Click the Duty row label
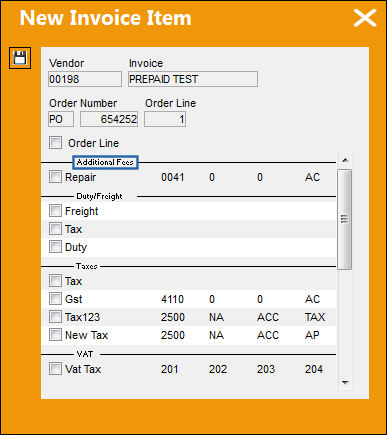387x435 pixels. coord(76,247)
